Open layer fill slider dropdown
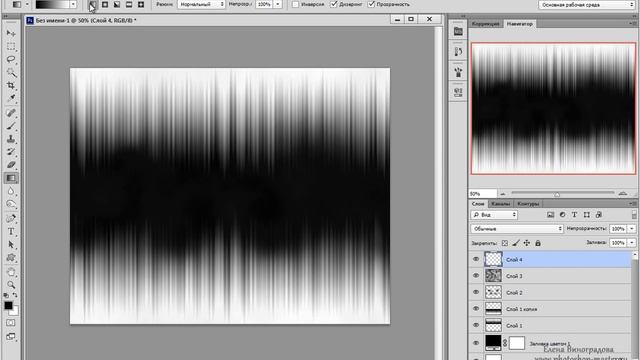This screenshot has height=360, width=640. click(x=632, y=243)
